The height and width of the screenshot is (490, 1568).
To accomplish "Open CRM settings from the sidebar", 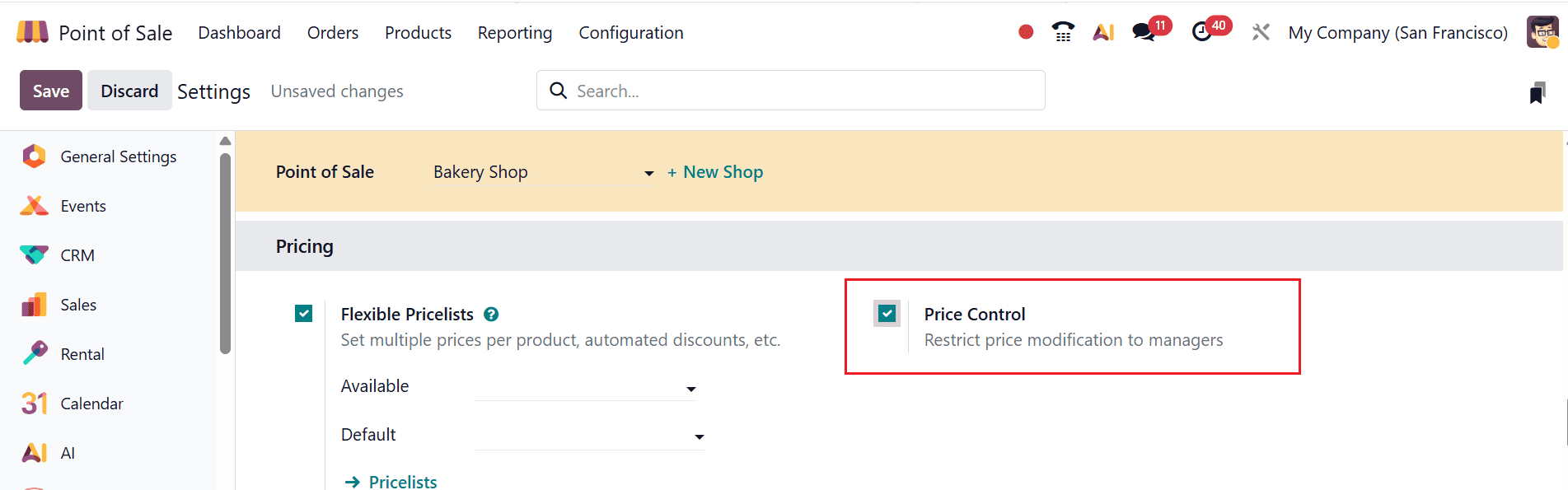I will click(78, 254).
